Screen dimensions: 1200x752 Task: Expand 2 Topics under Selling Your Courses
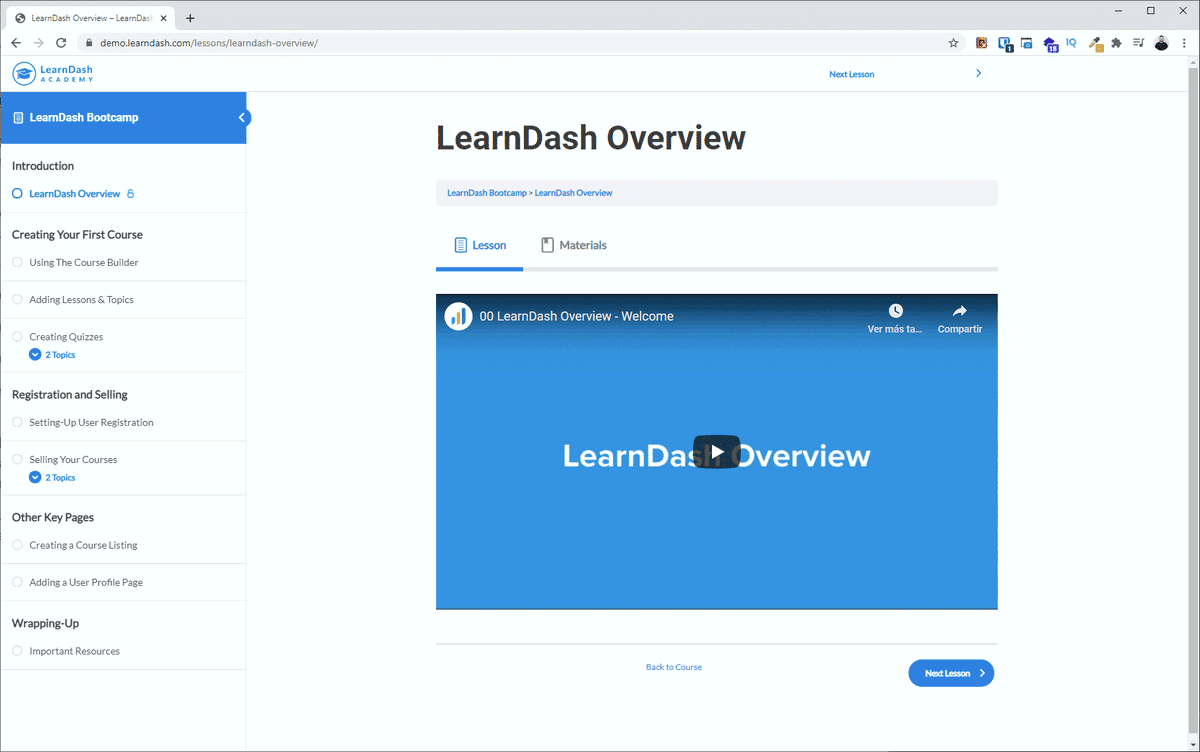(50, 477)
